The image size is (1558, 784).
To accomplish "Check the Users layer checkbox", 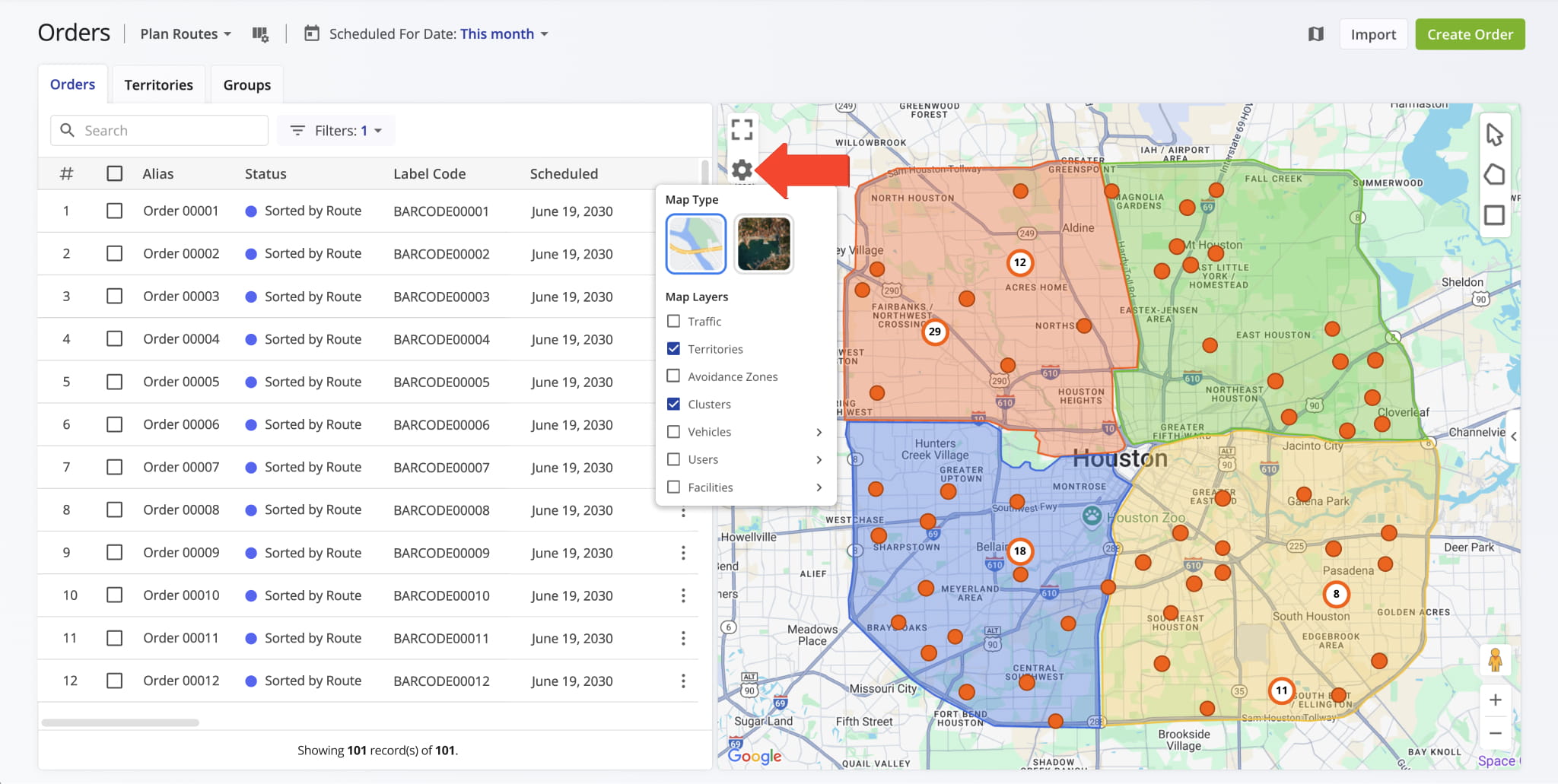I will [x=673, y=459].
